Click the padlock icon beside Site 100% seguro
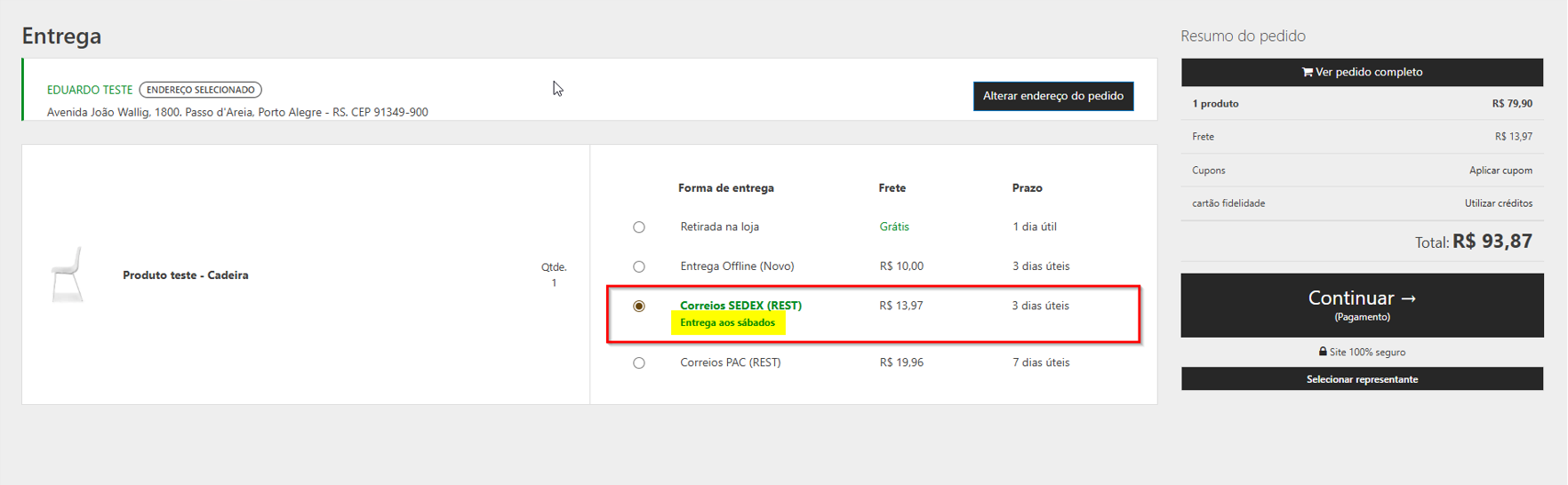Image resolution: width=1568 pixels, height=485 pixels. click(1323, 352)
